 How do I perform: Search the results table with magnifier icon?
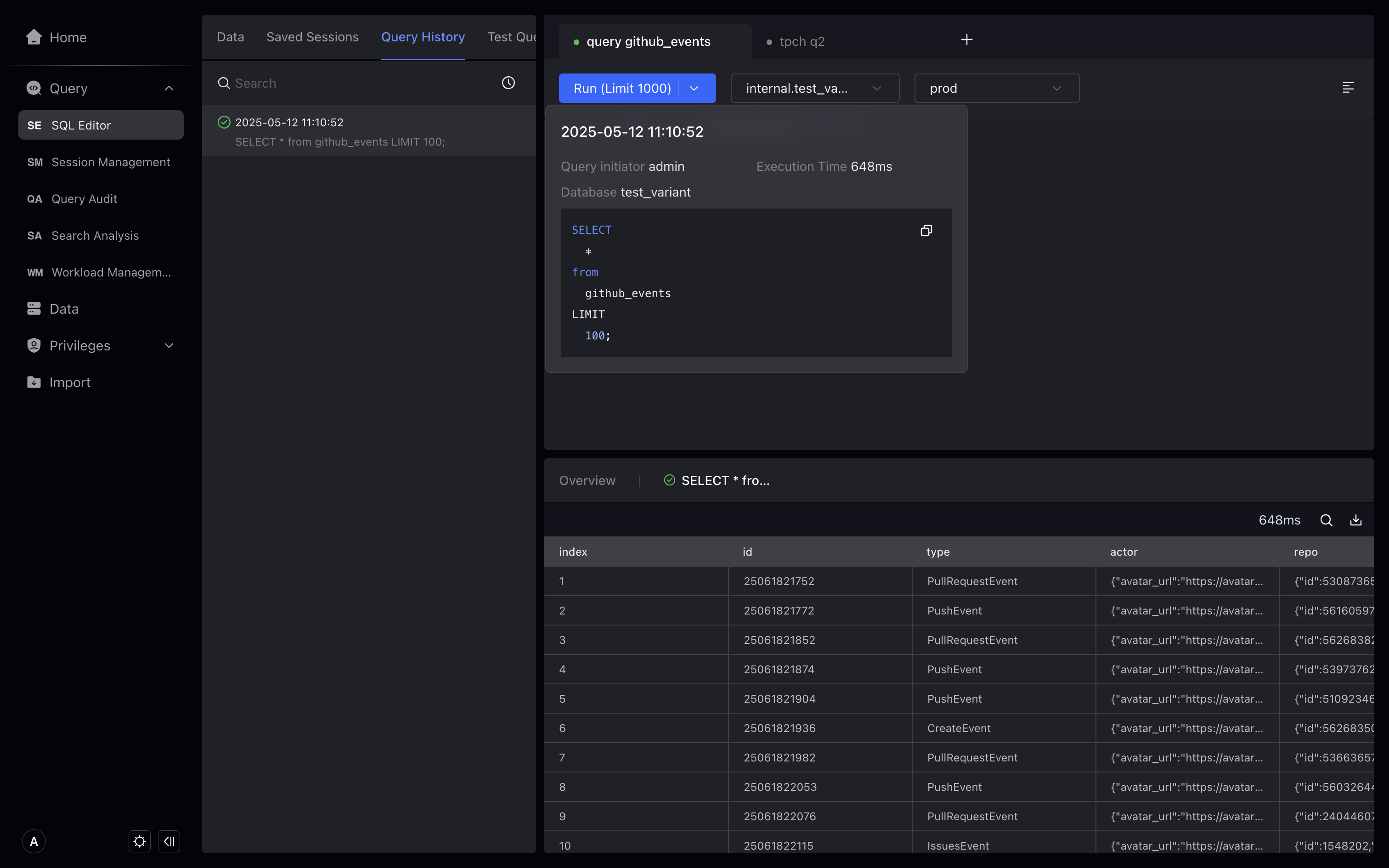pos(1326,520)
